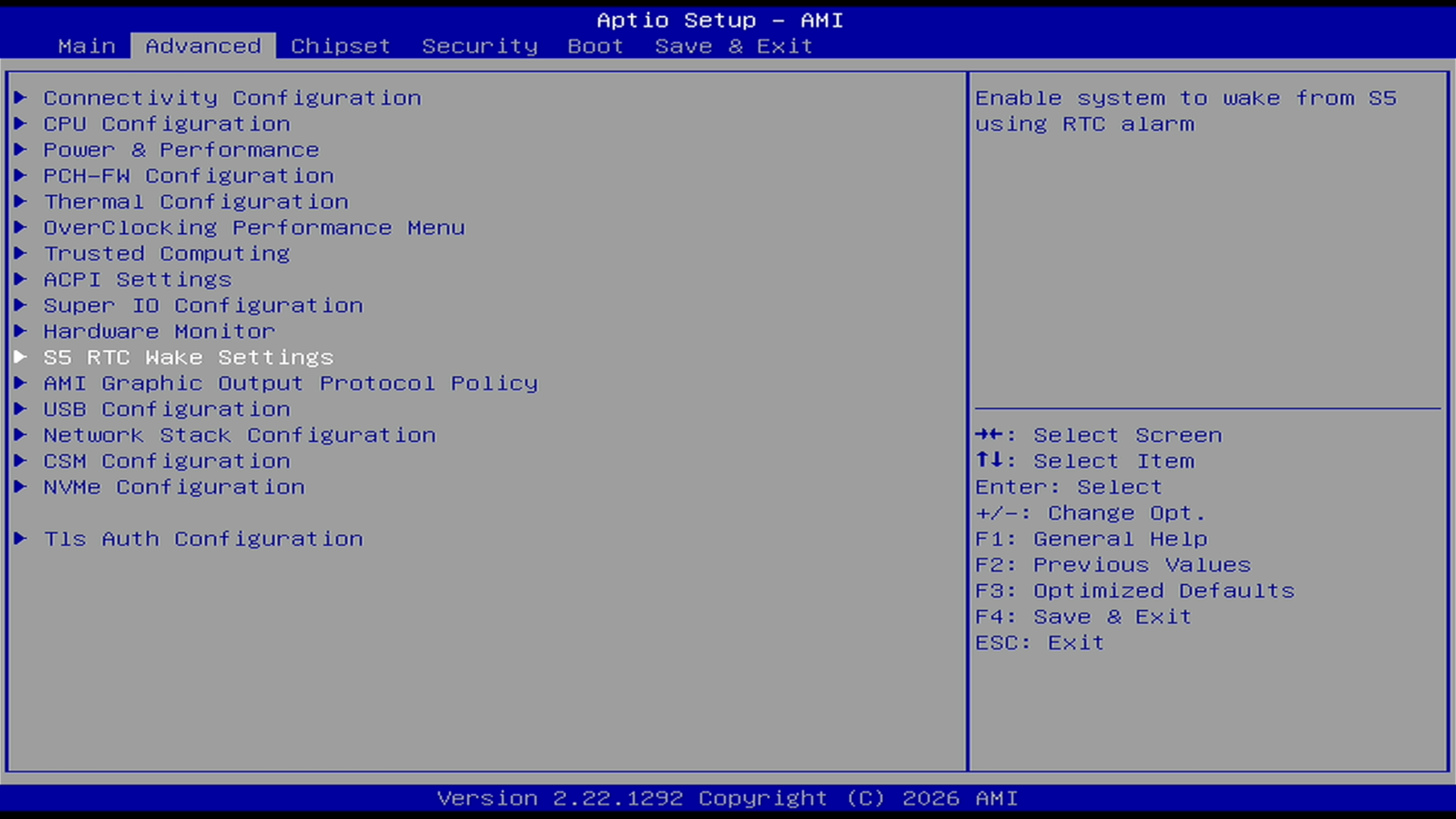Open Connectivity Configuration submenu
This screenshot has height=819, width=1456.
232,98
